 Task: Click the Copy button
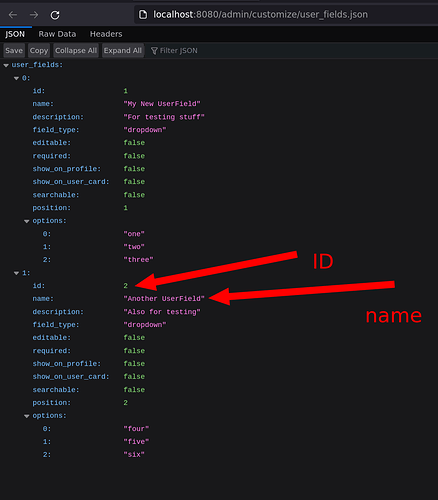pyautogui.click(x=39, y=51)
